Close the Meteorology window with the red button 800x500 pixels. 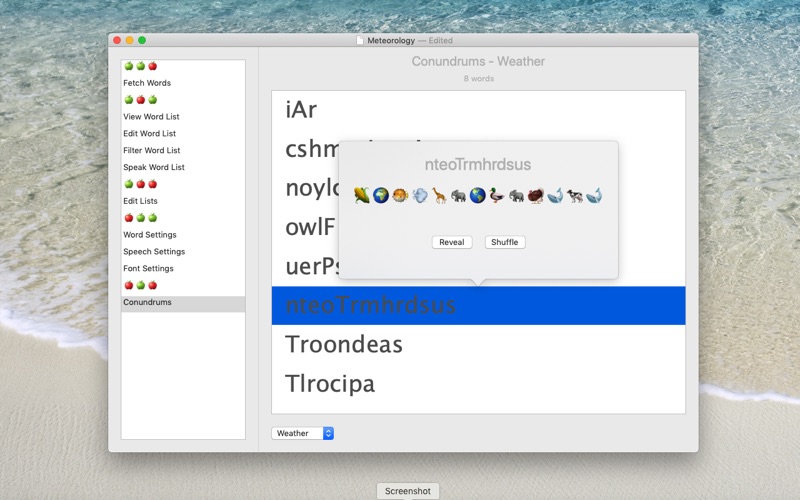click(x=117, y=40)
